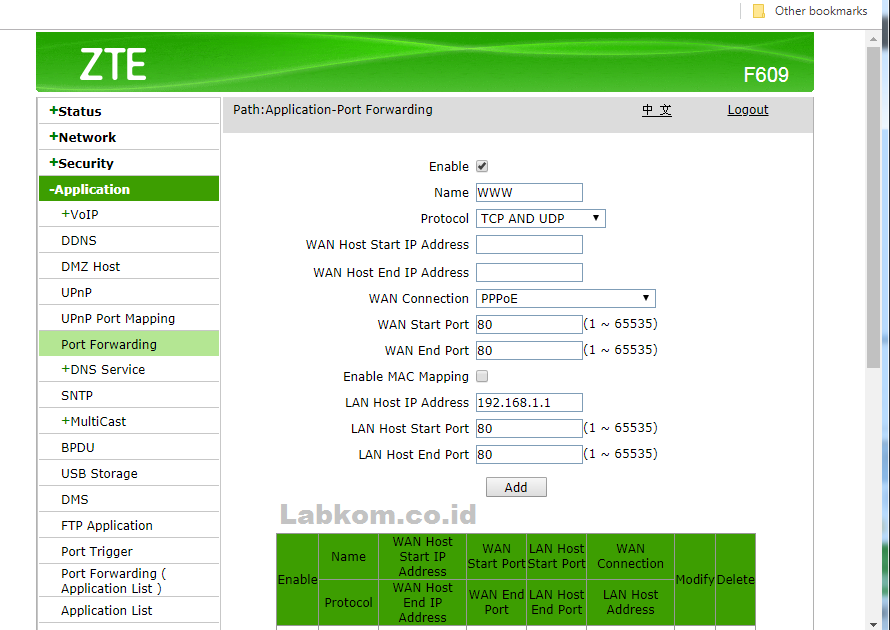
Task: Click the F609 model label
Action: click(766, 74)
